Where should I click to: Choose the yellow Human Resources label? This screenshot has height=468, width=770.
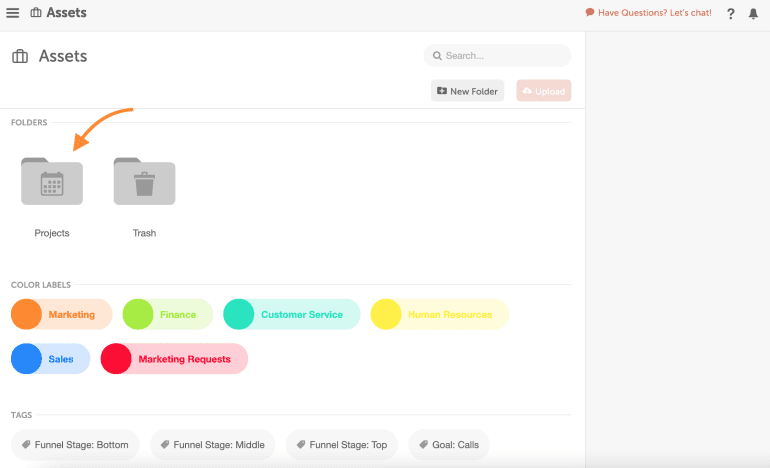tap(439, 314)
